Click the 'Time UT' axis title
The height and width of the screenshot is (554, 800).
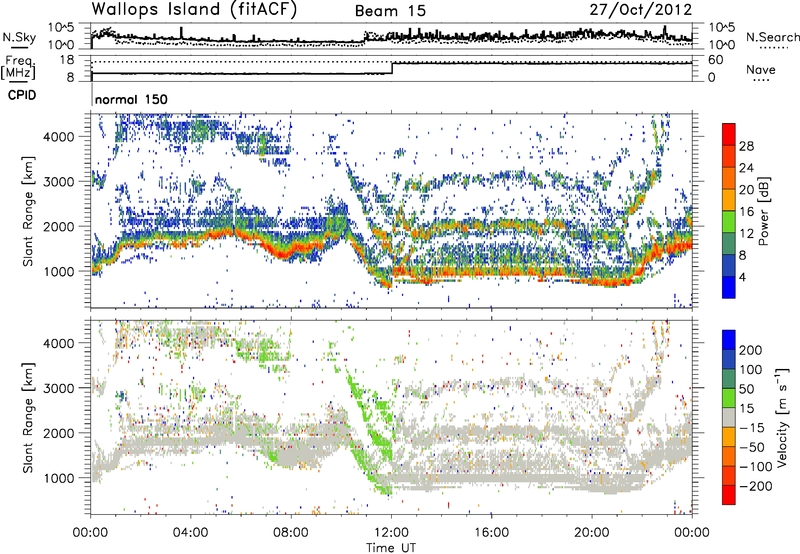tap(391, 547)
